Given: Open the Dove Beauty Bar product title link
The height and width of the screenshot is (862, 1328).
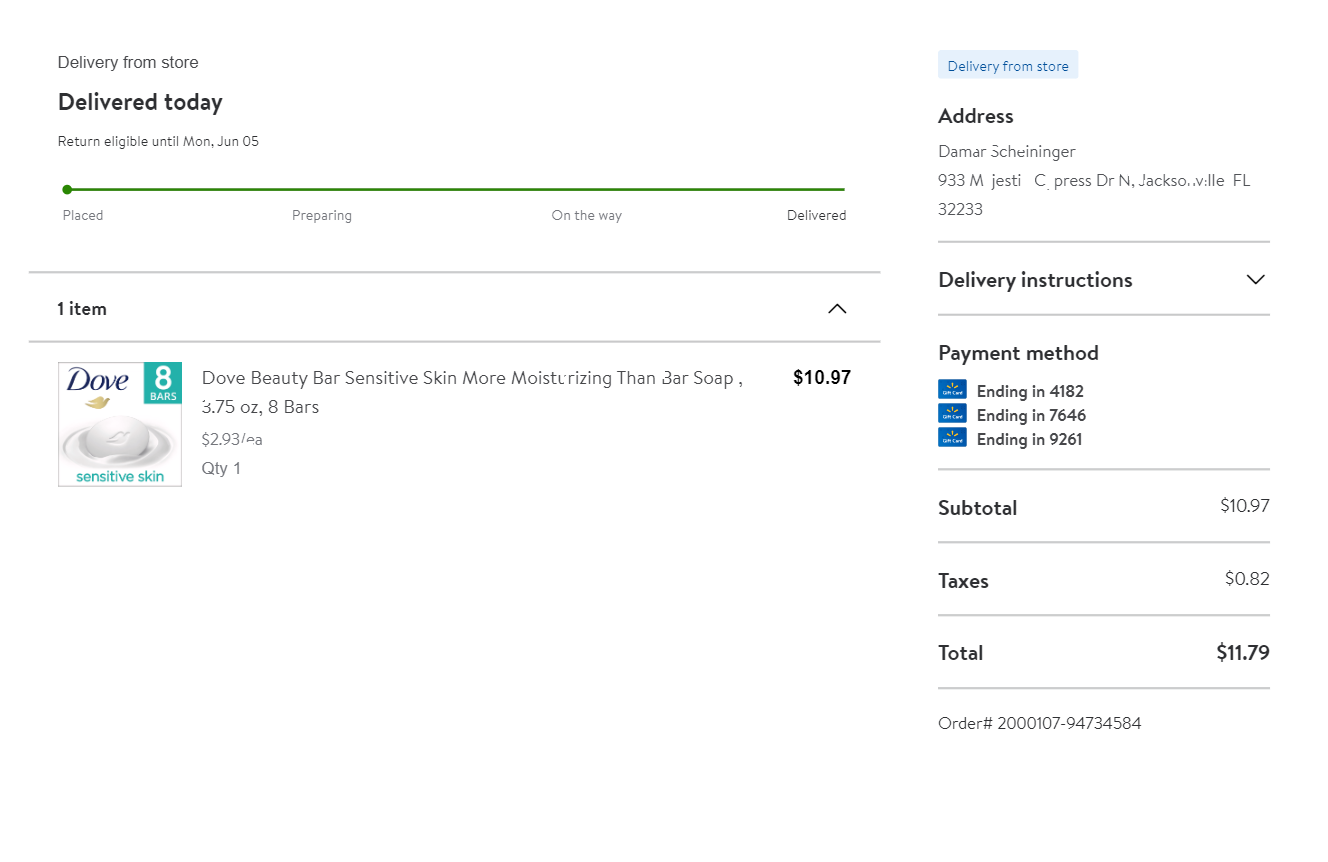Looking at the screenshot, I should [471, 379].
